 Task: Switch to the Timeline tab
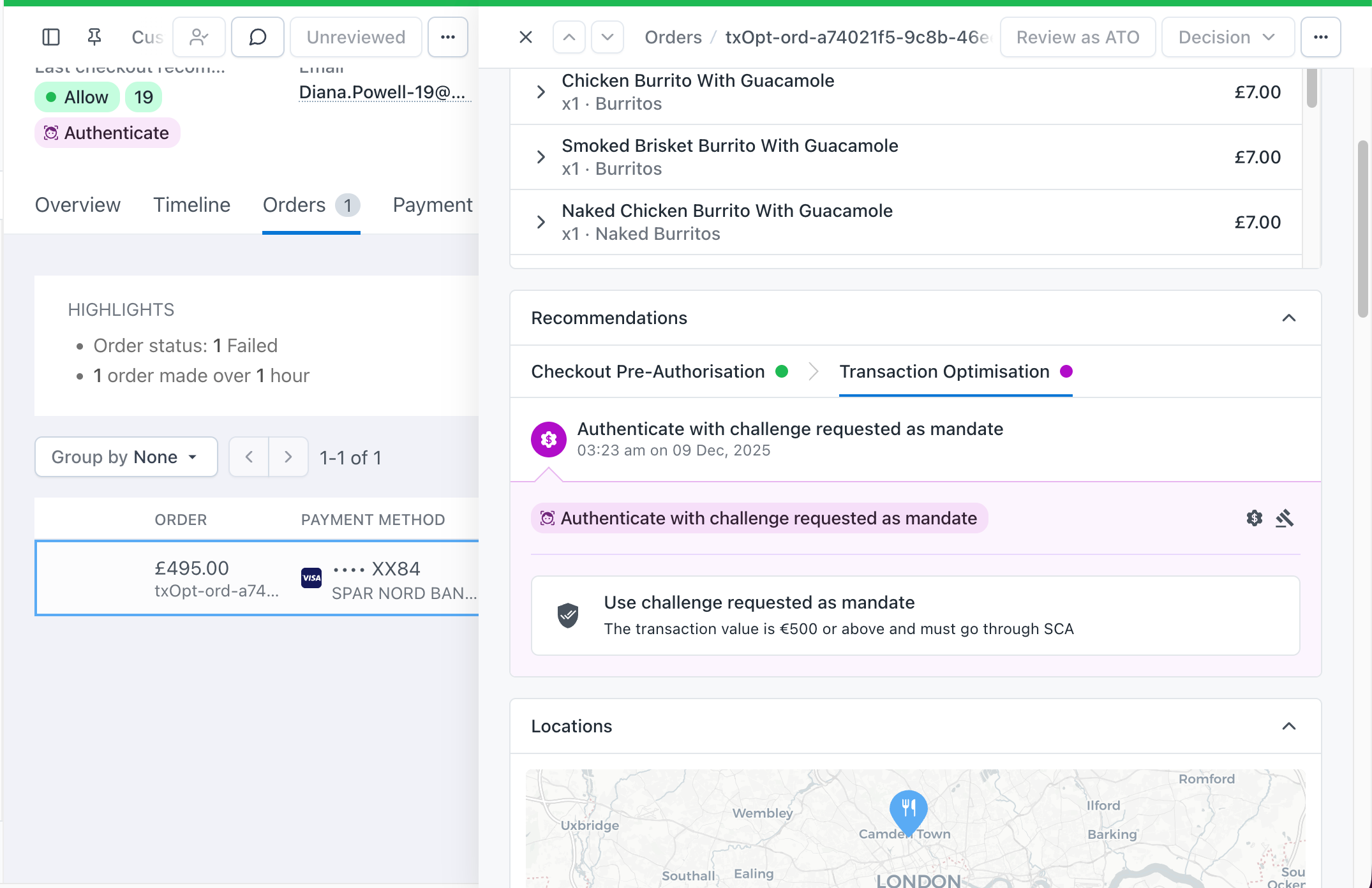[x=191, y=205]
